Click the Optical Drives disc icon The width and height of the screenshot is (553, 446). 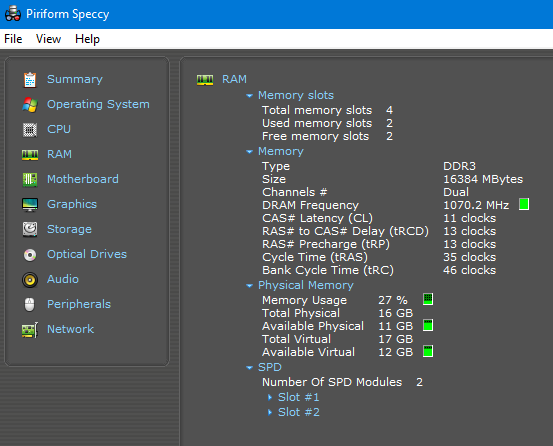(x=30, y=255)
